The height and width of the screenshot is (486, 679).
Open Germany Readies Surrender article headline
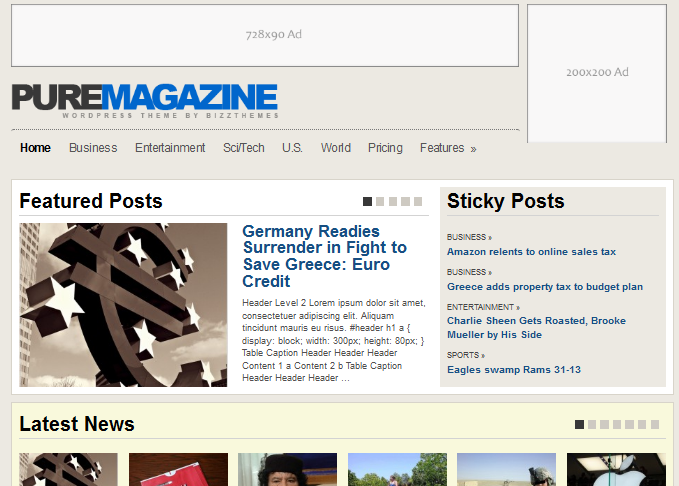coord(324,256)
